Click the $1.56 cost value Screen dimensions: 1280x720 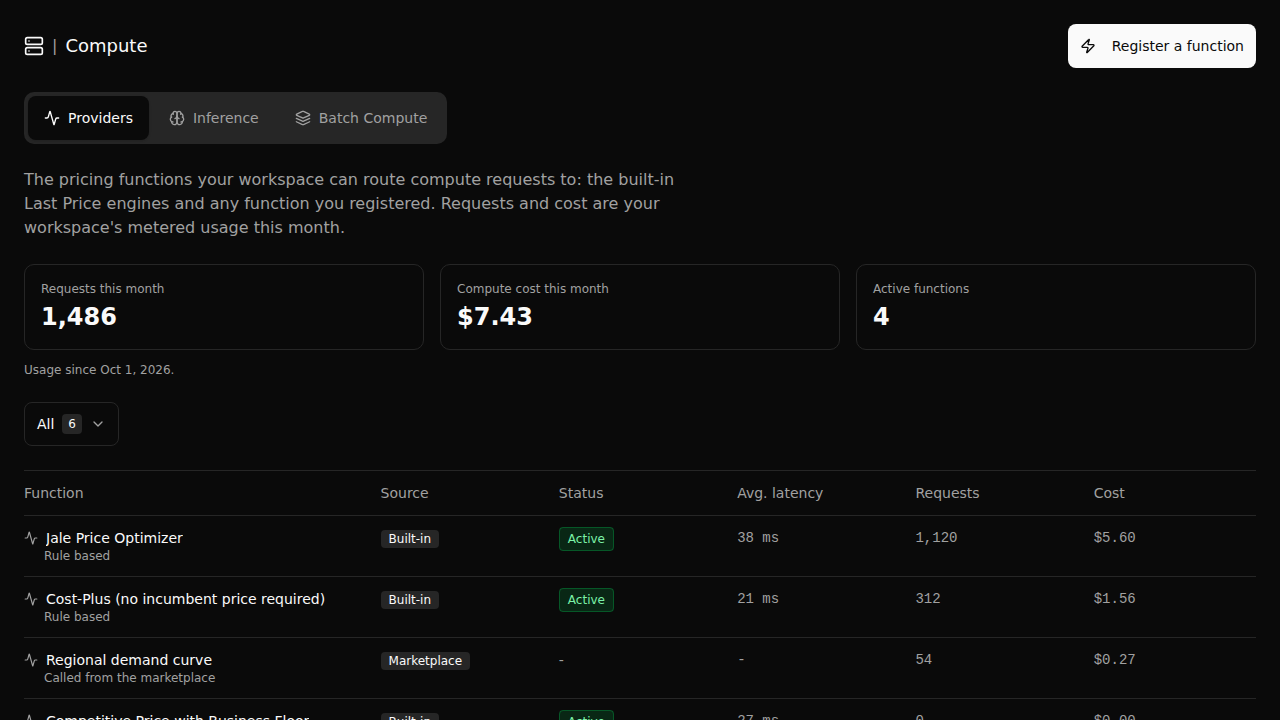click(1115, 599)
